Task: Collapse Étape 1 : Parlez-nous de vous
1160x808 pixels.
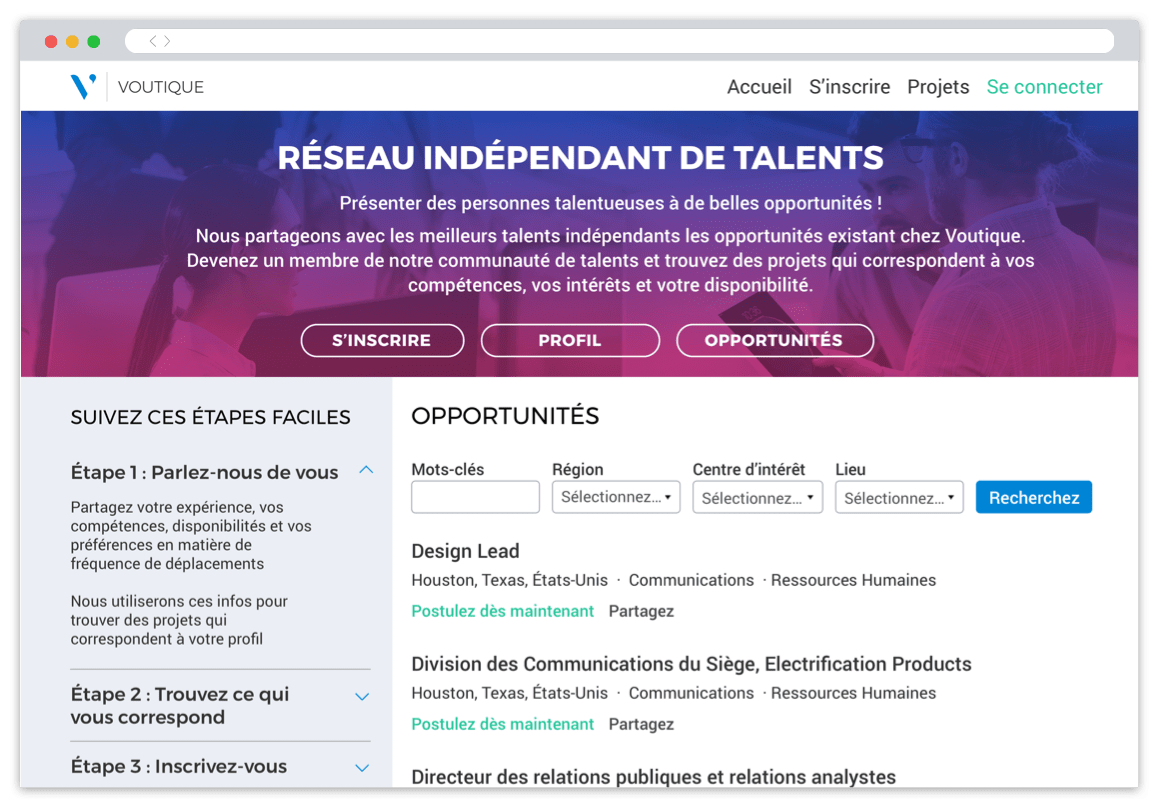Action: (x=366, y=471)
